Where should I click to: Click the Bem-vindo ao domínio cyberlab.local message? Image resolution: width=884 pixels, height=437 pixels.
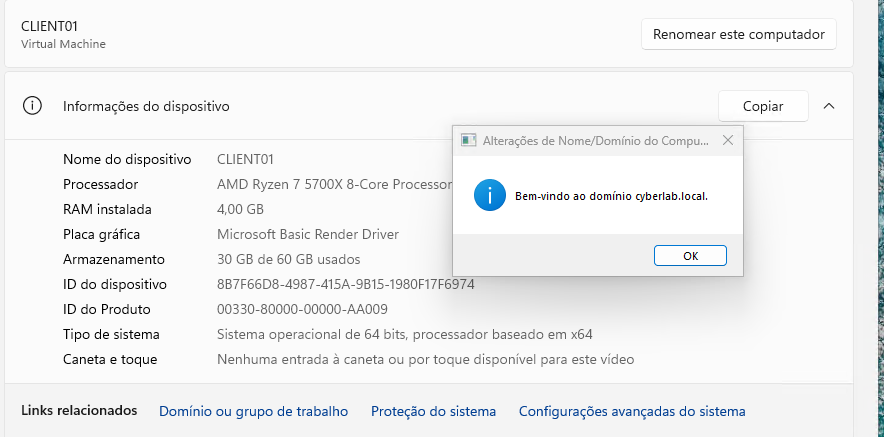coord(611,196)
